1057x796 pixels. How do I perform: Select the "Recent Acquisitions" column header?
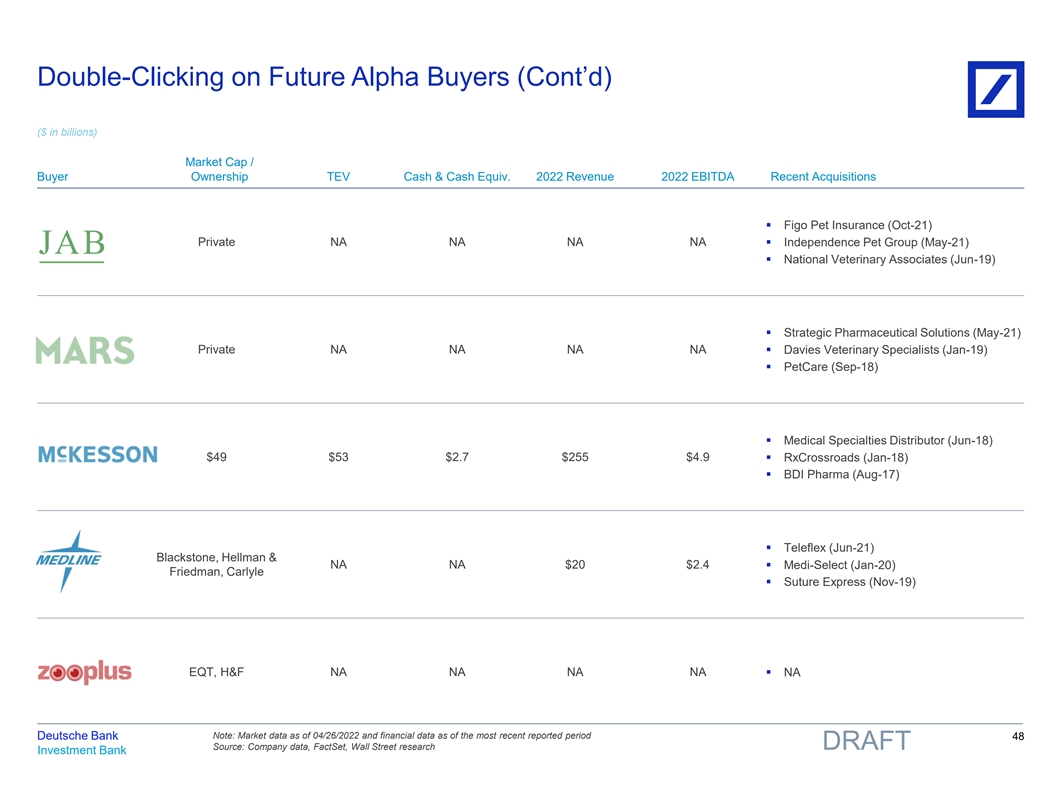pos(823,177)
